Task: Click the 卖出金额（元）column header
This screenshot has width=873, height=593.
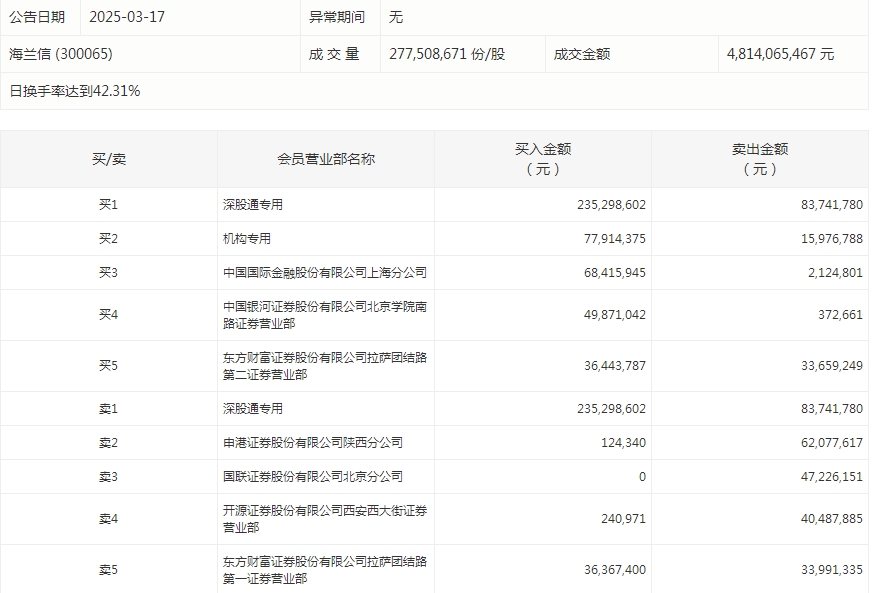Action: tap(764, 157)
